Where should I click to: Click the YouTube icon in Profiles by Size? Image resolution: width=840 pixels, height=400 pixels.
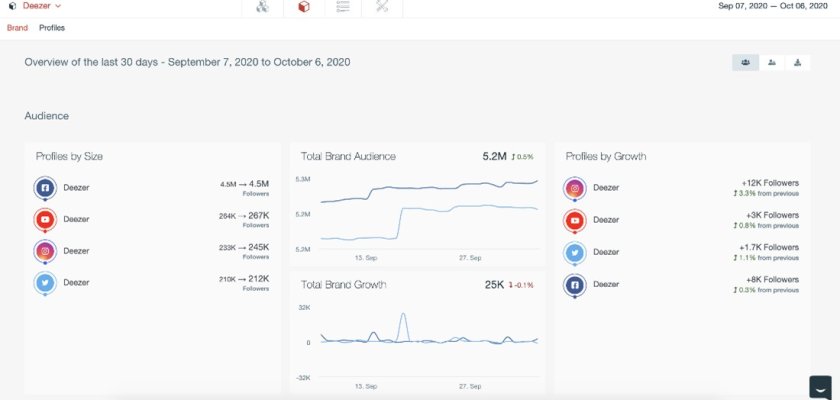45,219
